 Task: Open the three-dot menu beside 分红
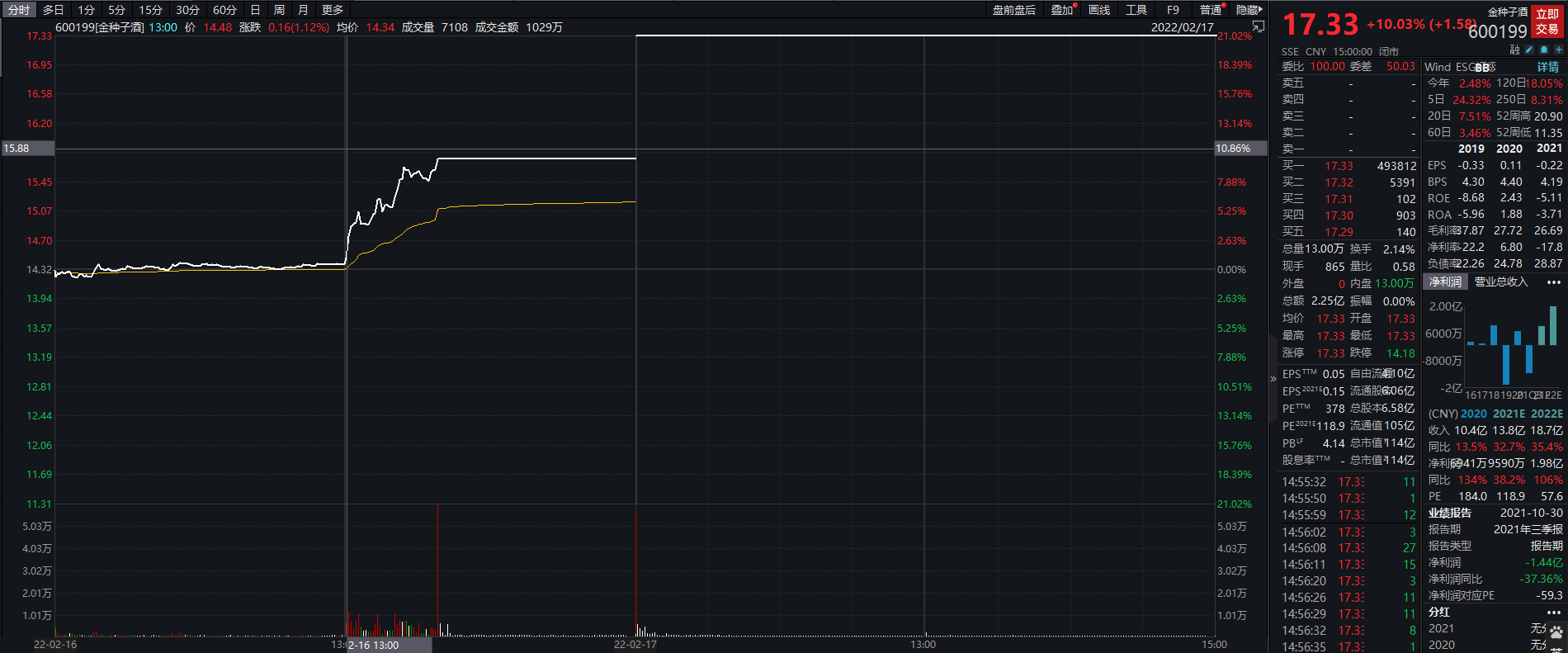point(1554,613)
